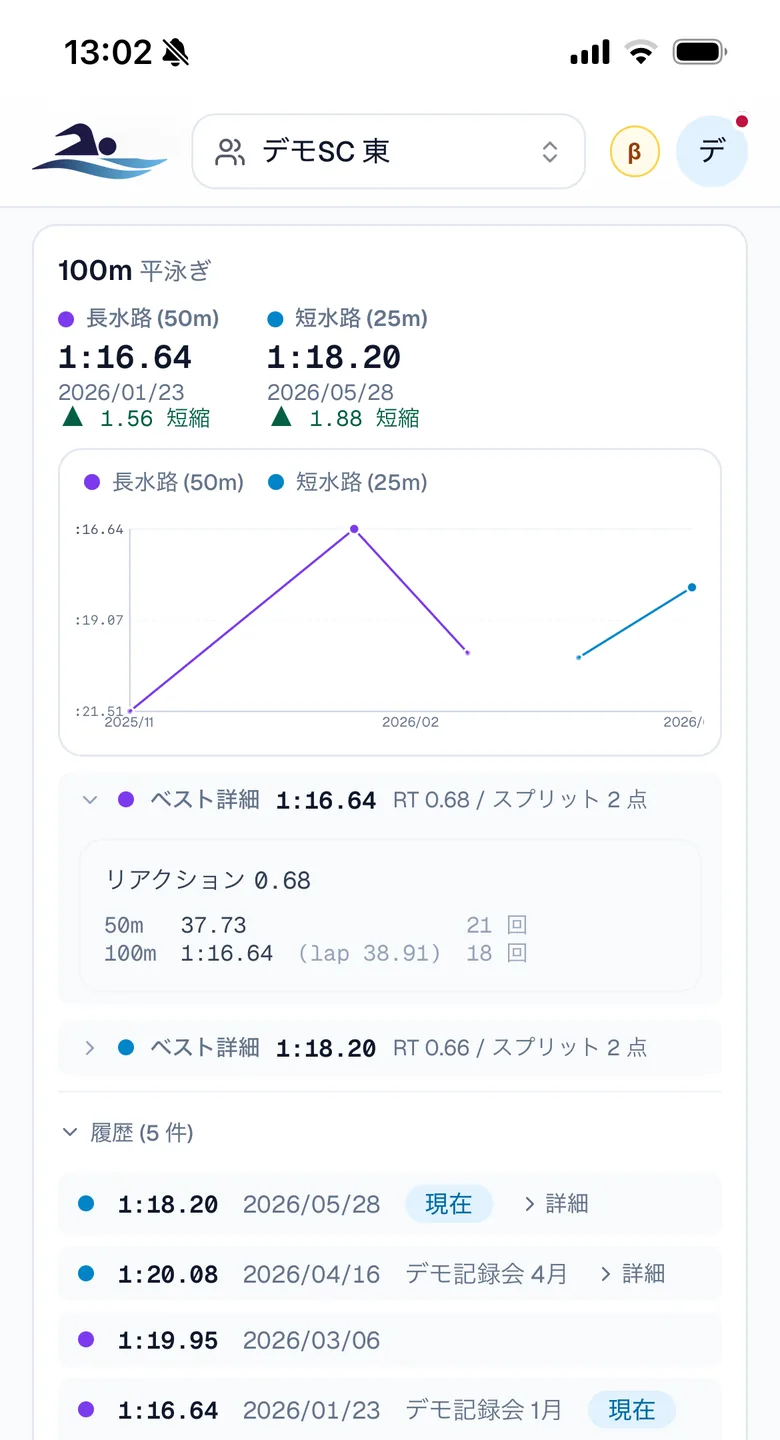Tap the green triangle beside 1.88 短縮
Viewport: 780px width, 1440px height.
pyautogui.click(x=281, y=416)
